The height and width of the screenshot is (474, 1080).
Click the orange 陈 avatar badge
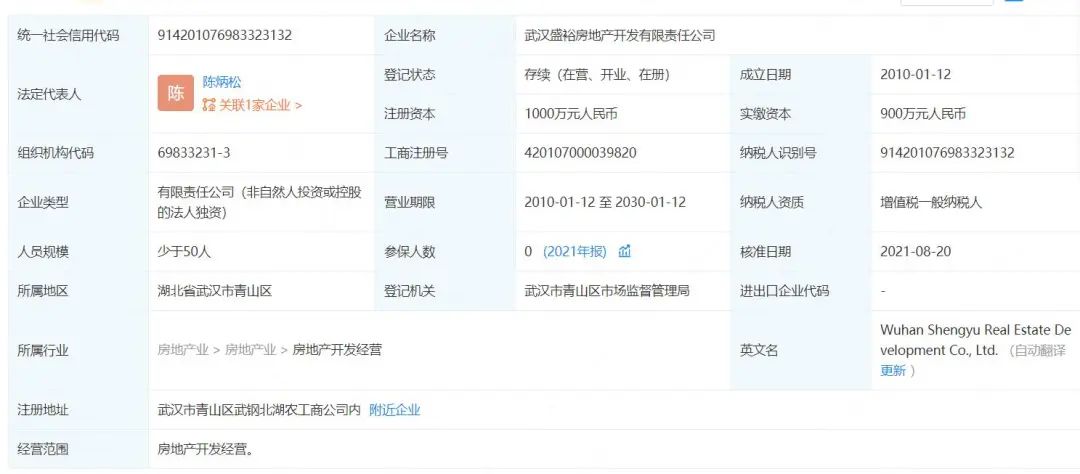point(176,93)
